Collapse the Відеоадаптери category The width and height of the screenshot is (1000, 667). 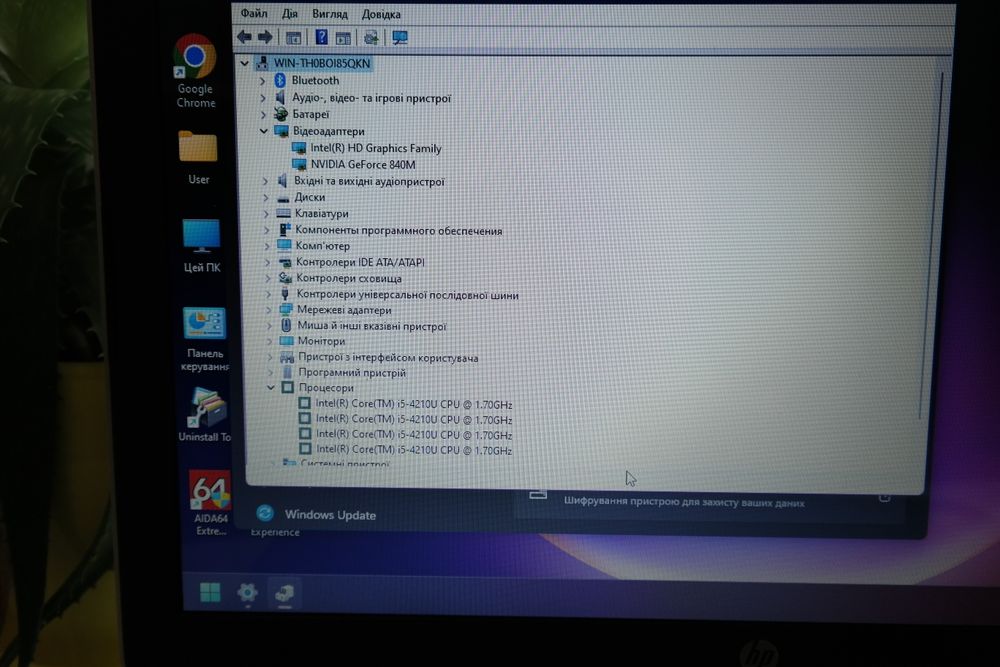[x=264, y=131]
